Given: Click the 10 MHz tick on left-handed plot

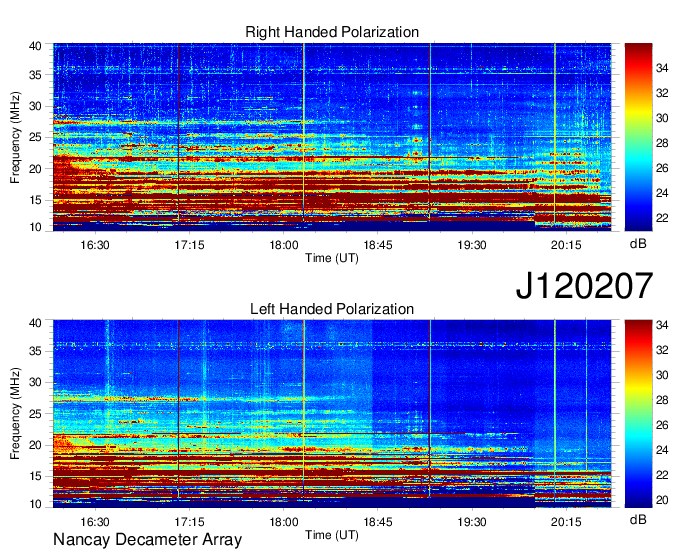Looking at the screenshot, I should click(35, 504).
